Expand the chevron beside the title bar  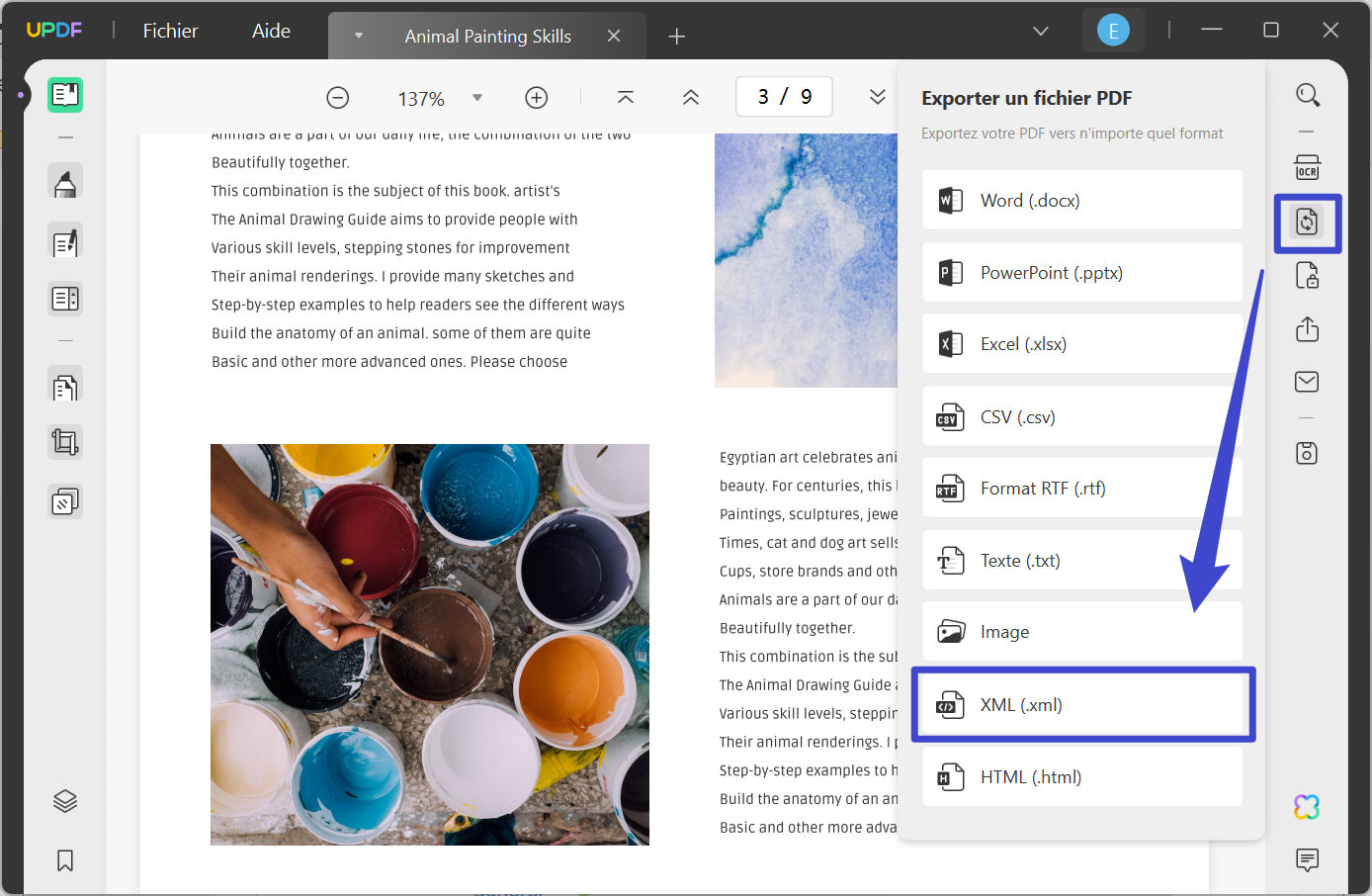1040,31
